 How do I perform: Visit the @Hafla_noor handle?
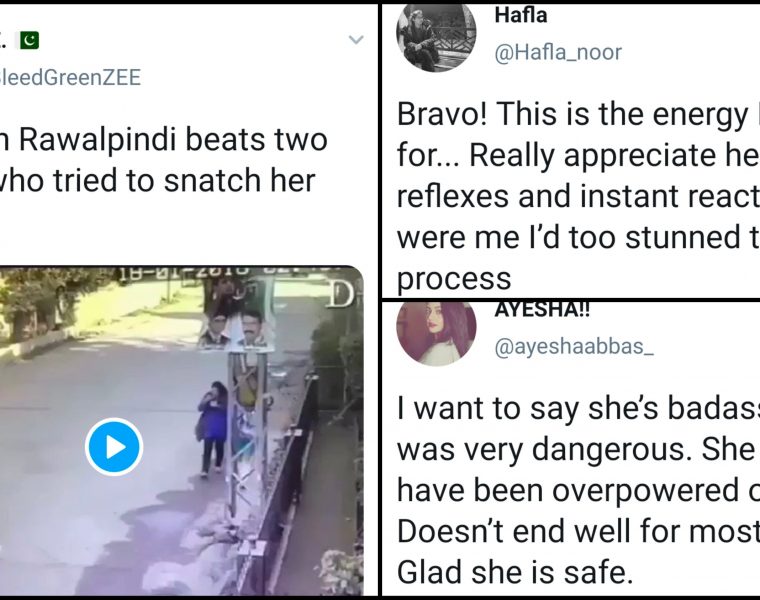[x=557, y=52]
